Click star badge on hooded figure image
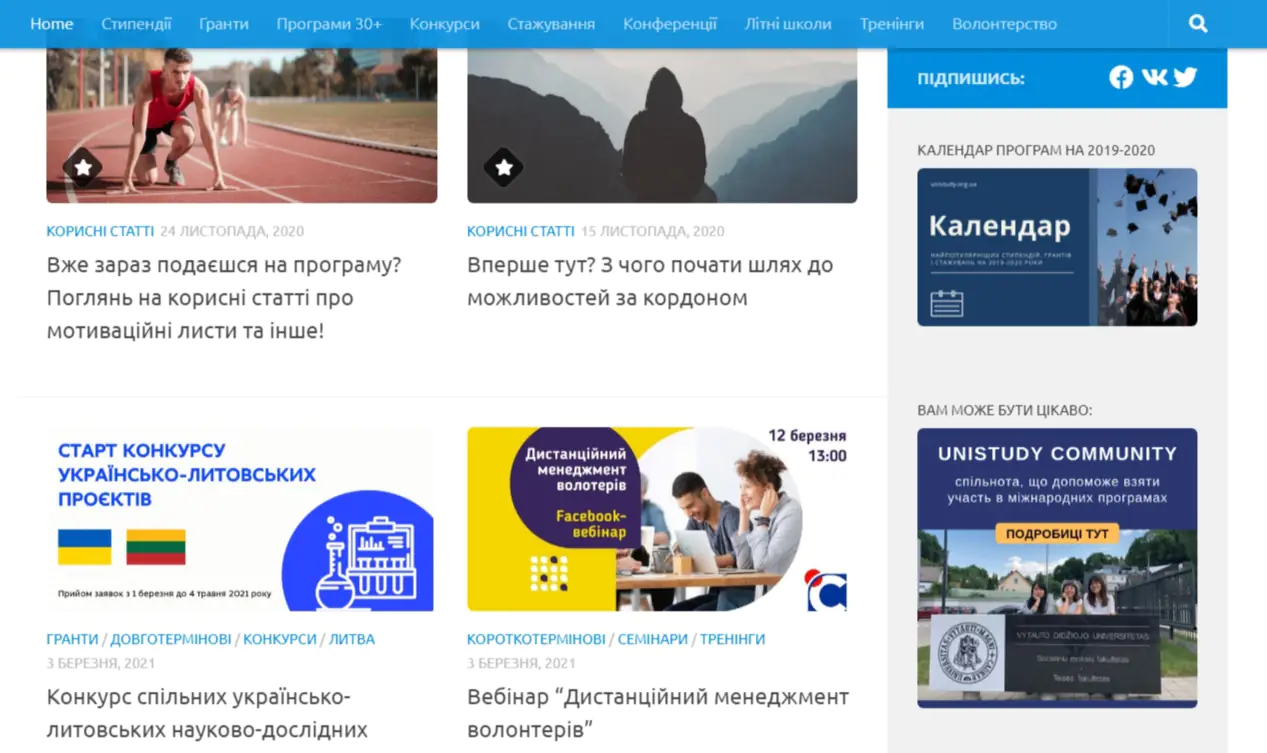1267x753 pixels. (x=504, y=168)
